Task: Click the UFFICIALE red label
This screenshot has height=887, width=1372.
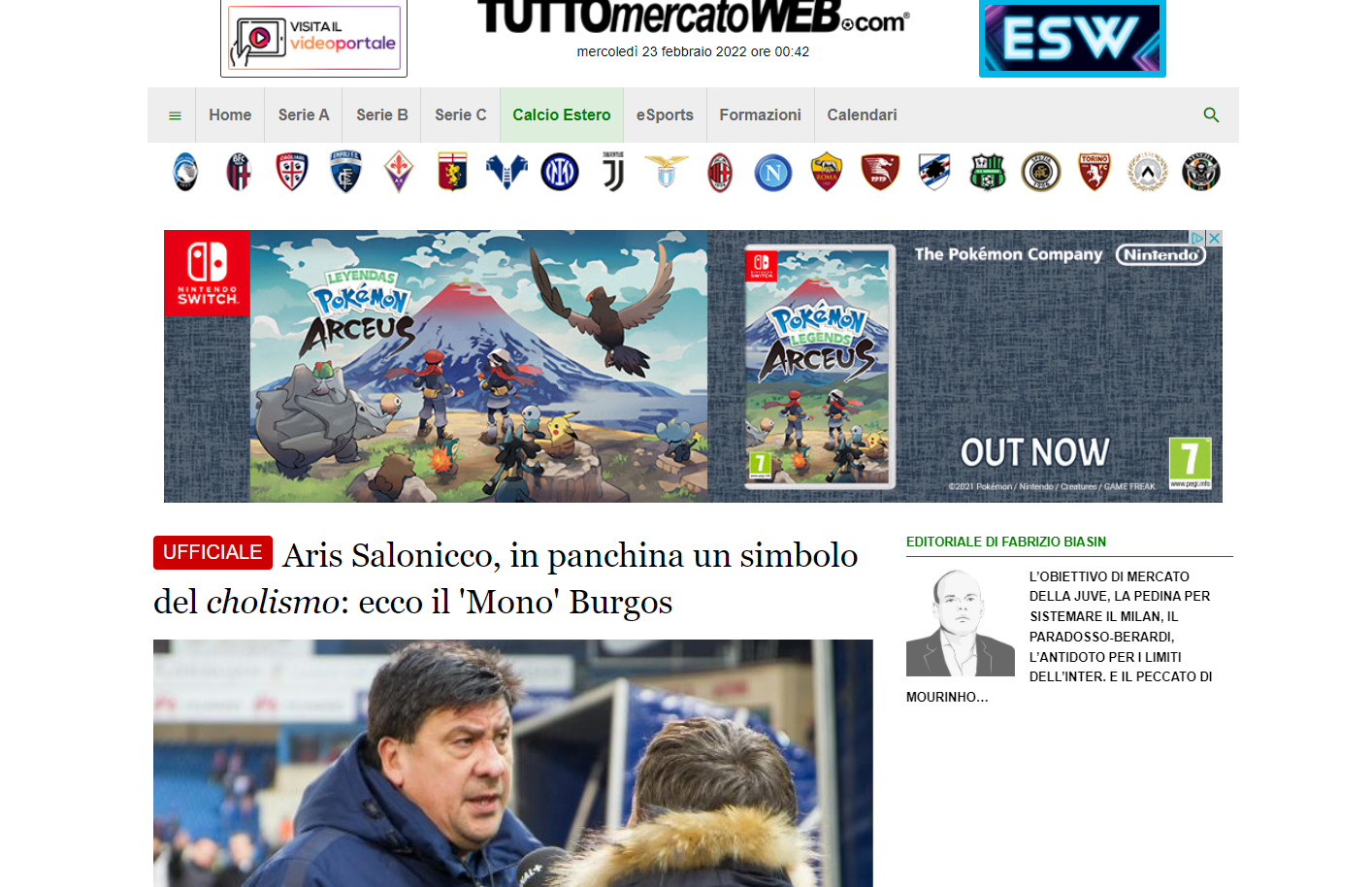Action: click(x=212, y=552)
